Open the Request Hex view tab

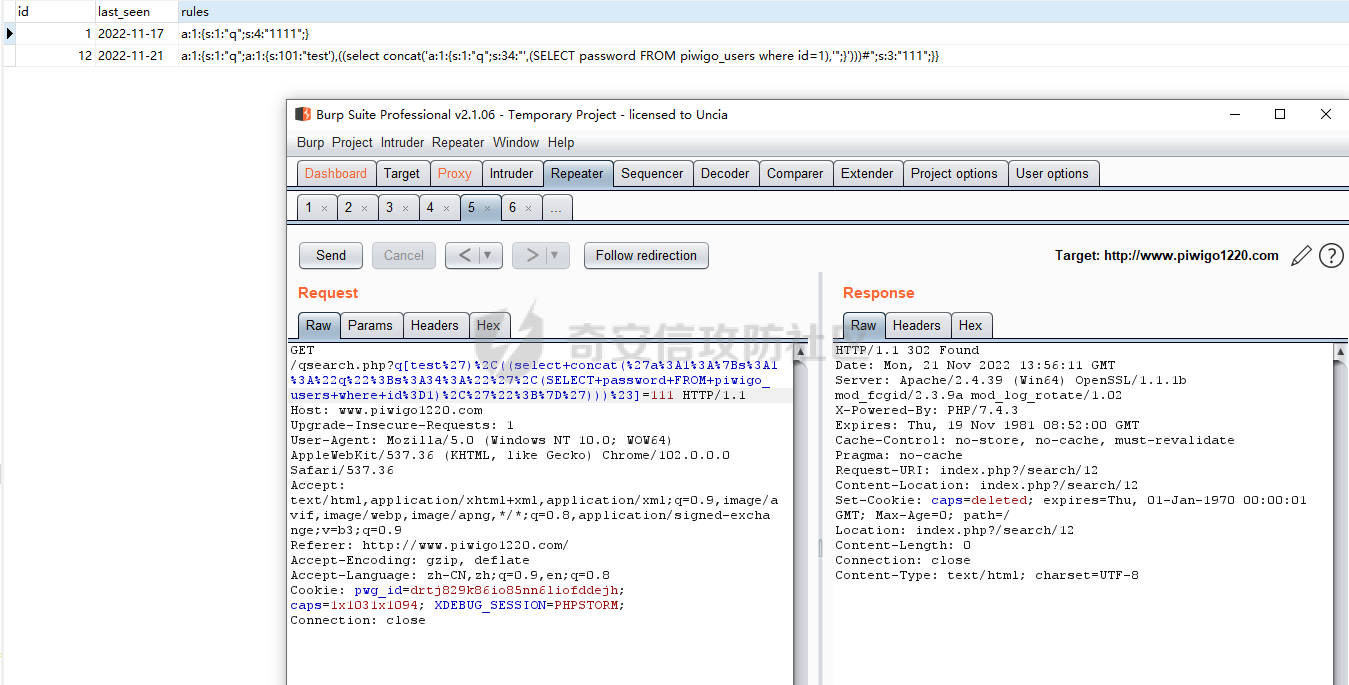[x=488, y=325]
